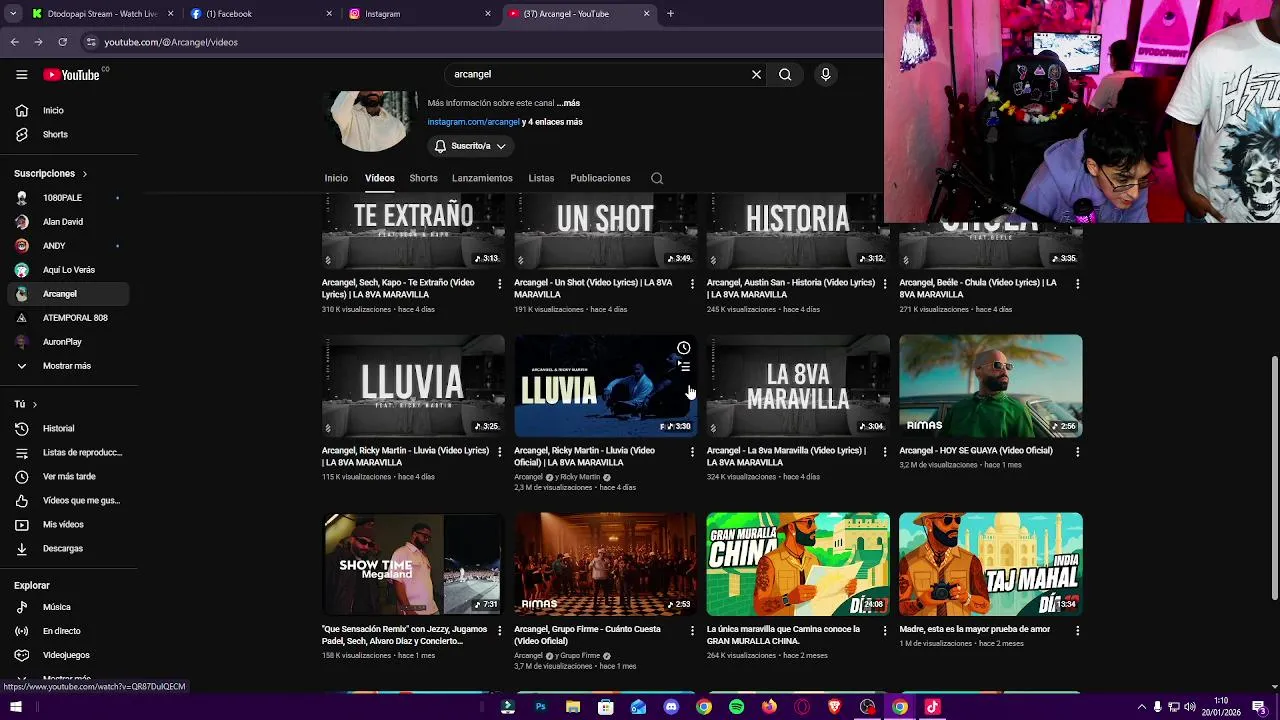Open Spotify from the taskbar

pos(737,707)
